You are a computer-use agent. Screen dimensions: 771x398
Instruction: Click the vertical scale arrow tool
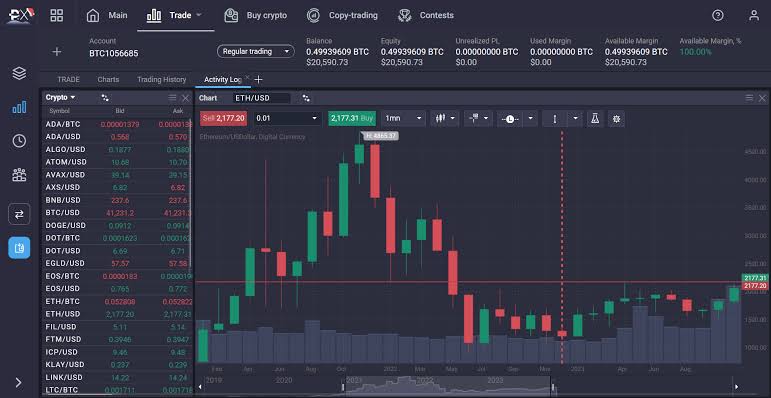coord(555,119)
